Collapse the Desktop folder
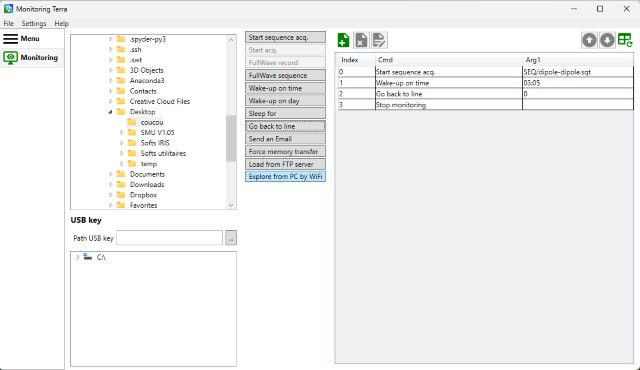Screen dimensions: 640x370 111,112
